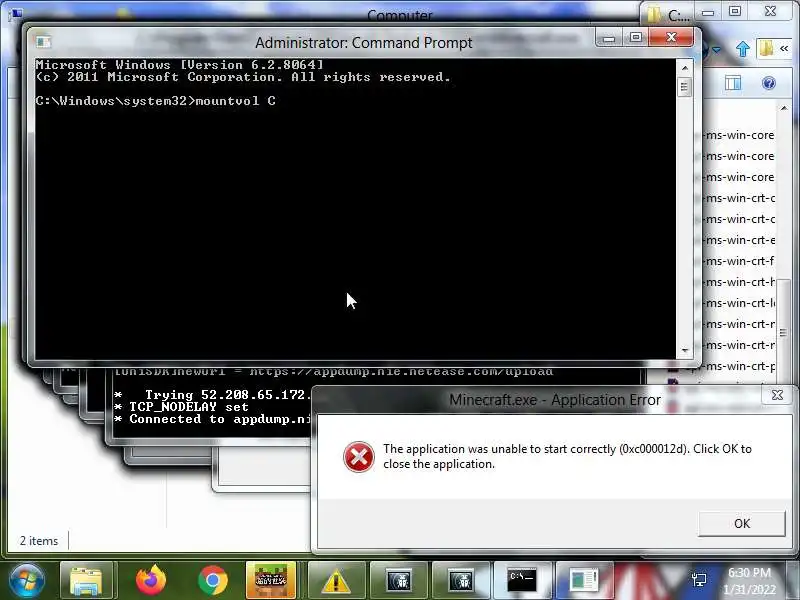Close the C:... Explorer window
This screenshot has width=800, height=600.
click(x=770, y=12)
